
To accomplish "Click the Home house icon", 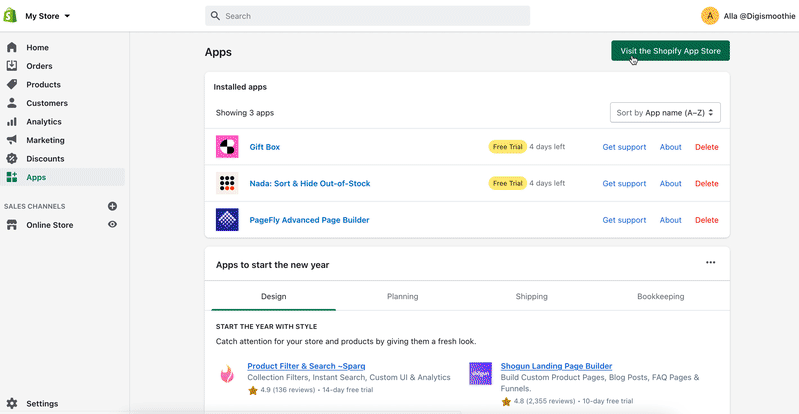I will 12,47.
